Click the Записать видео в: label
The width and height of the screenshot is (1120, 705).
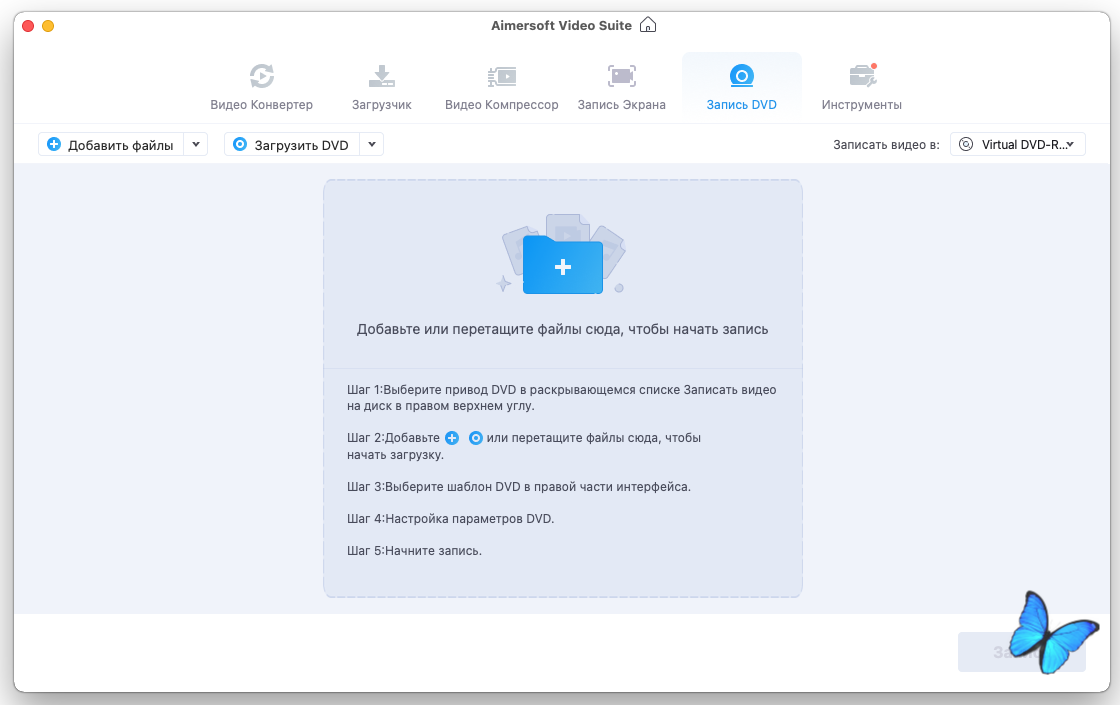(x=886, y=145)
